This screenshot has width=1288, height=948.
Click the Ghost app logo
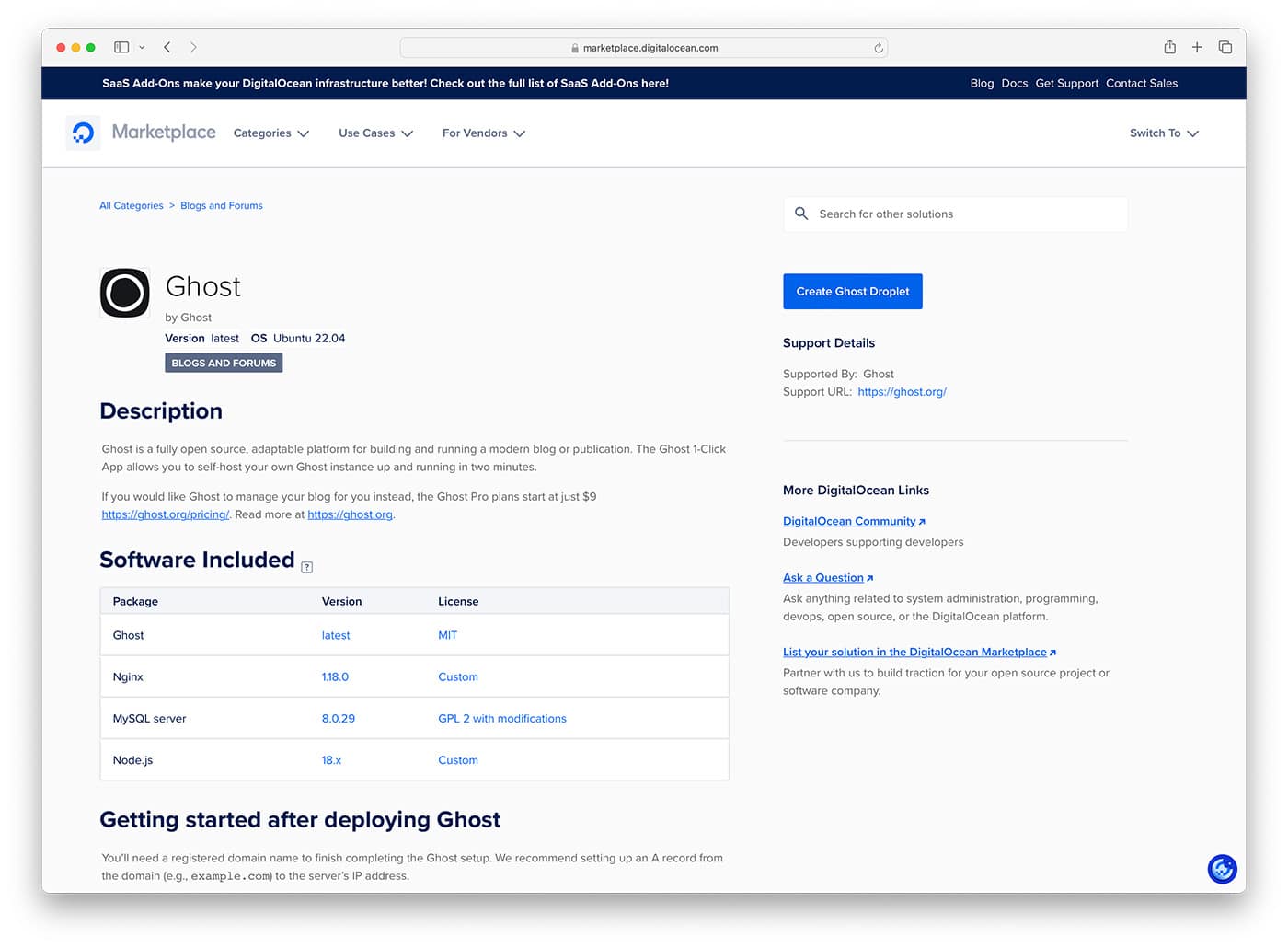click(x=124, y=293)
